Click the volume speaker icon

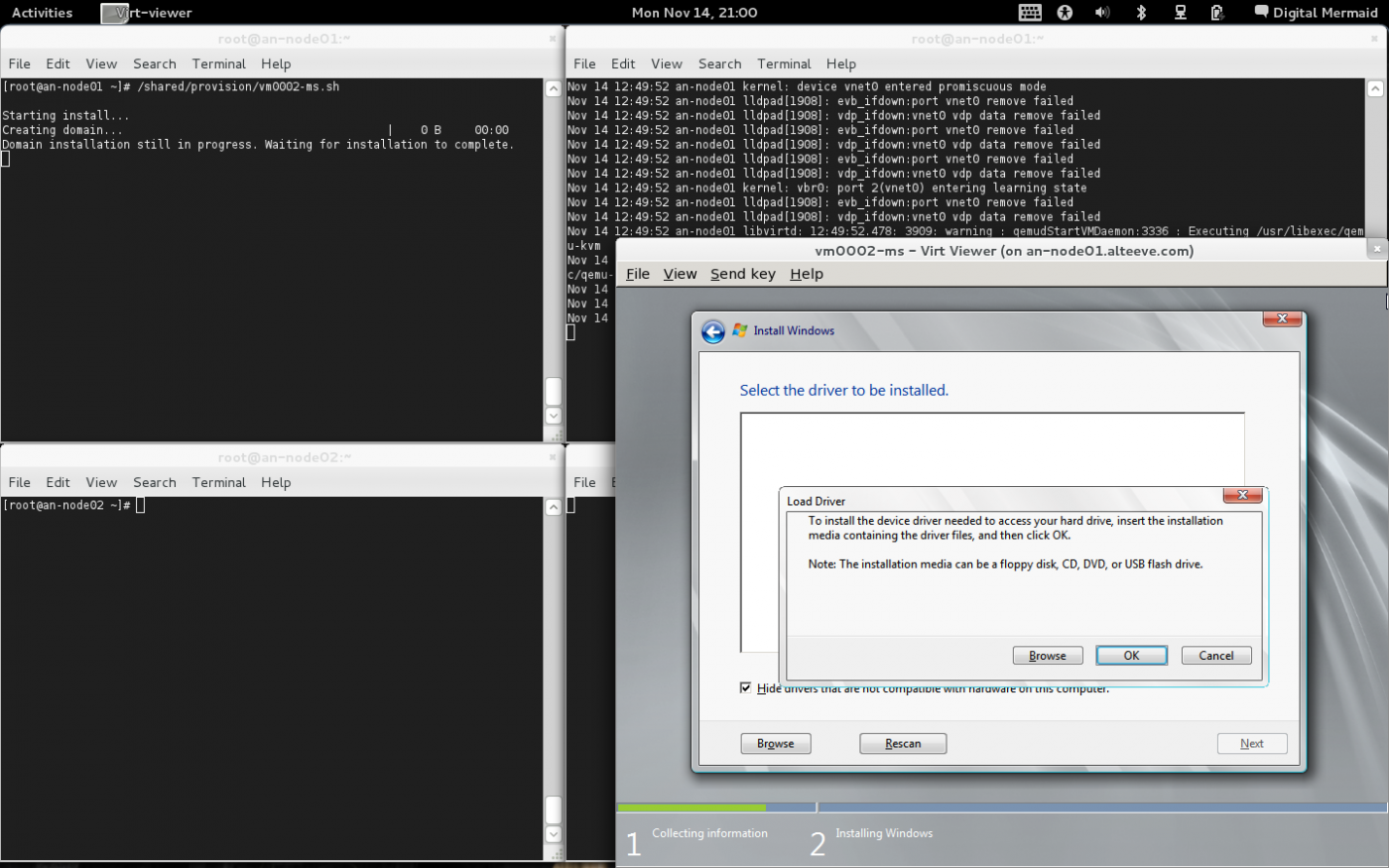click(x=1102, y=13)
